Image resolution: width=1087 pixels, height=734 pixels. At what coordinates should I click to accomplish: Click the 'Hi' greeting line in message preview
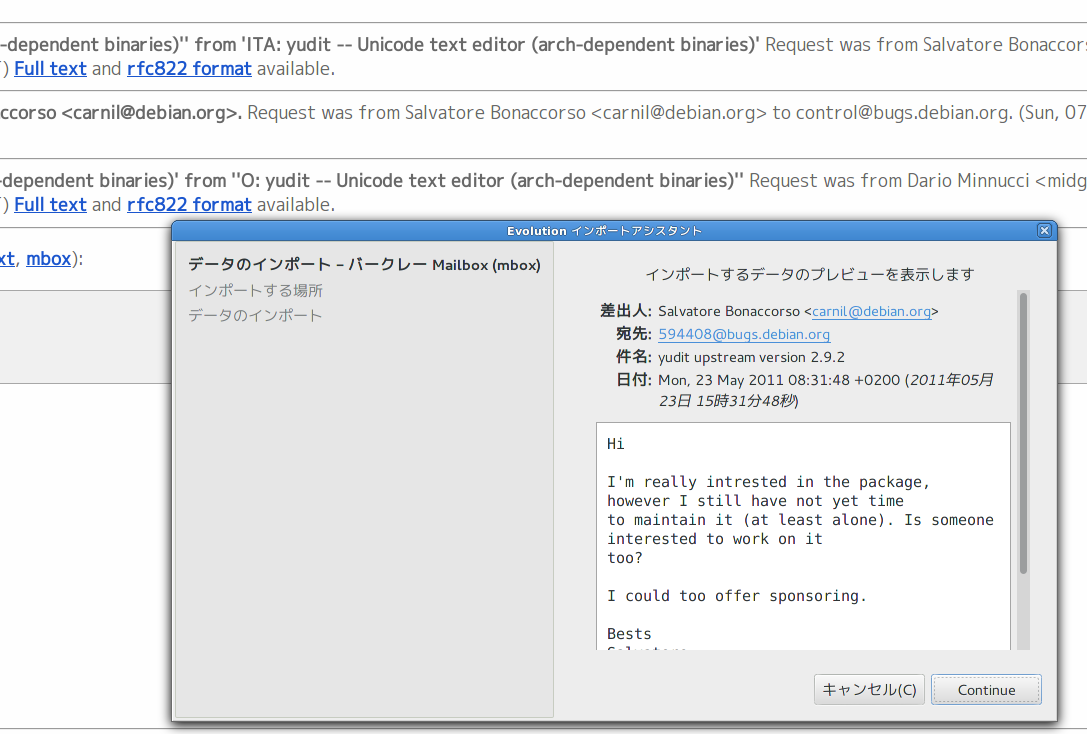[616, 444]
